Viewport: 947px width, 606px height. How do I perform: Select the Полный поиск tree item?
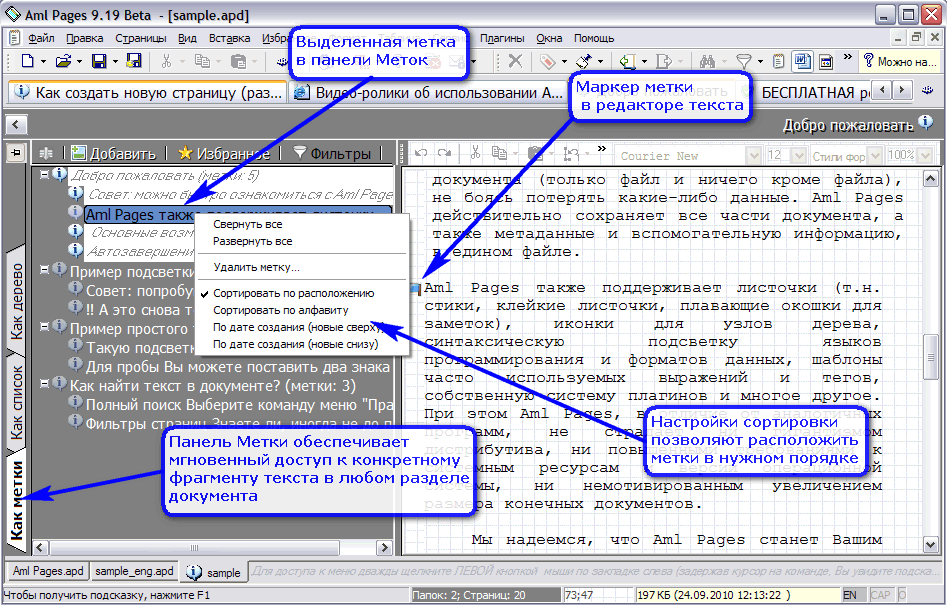coord(240,404)
